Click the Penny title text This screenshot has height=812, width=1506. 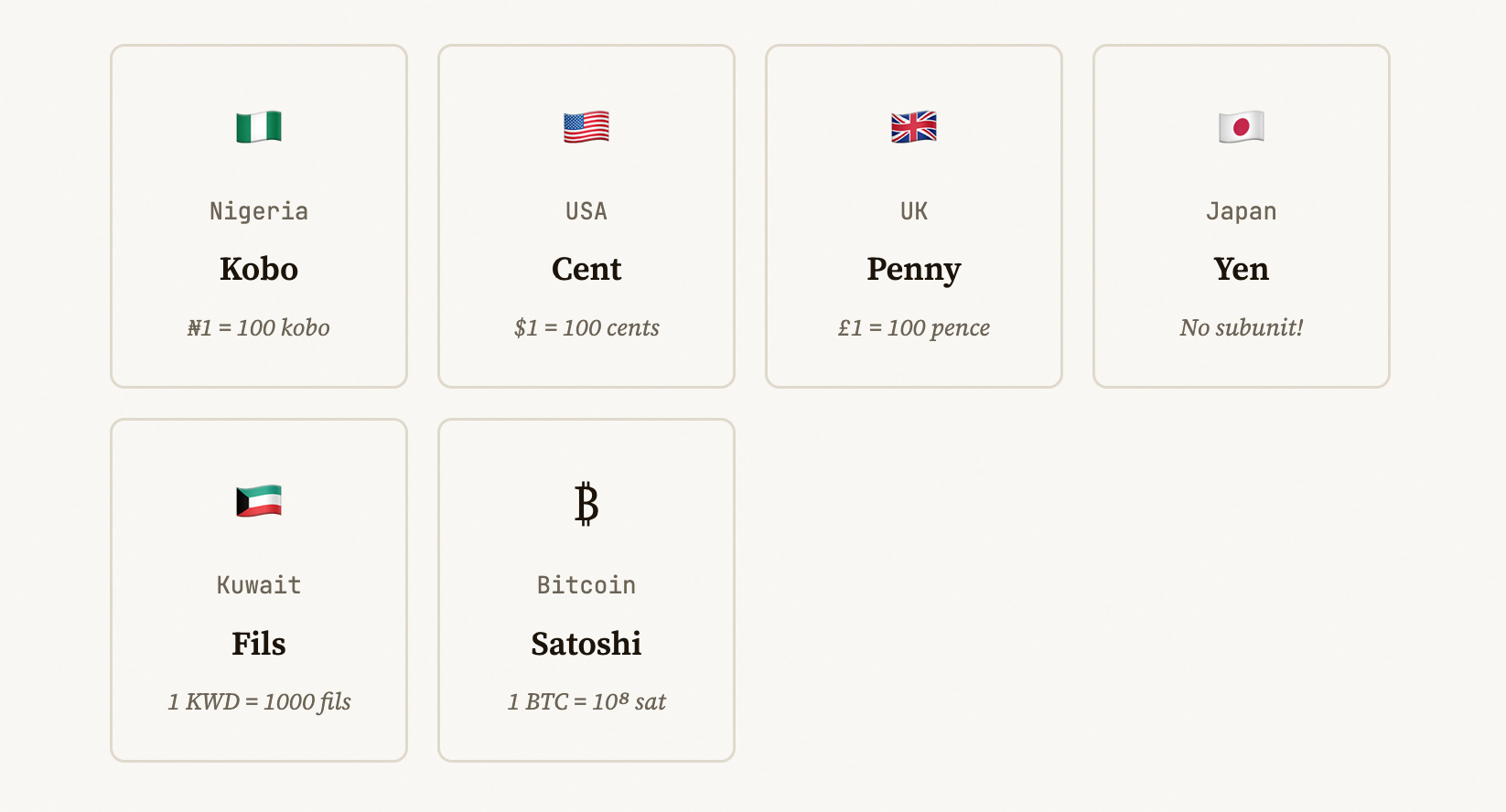coord(914,271)
